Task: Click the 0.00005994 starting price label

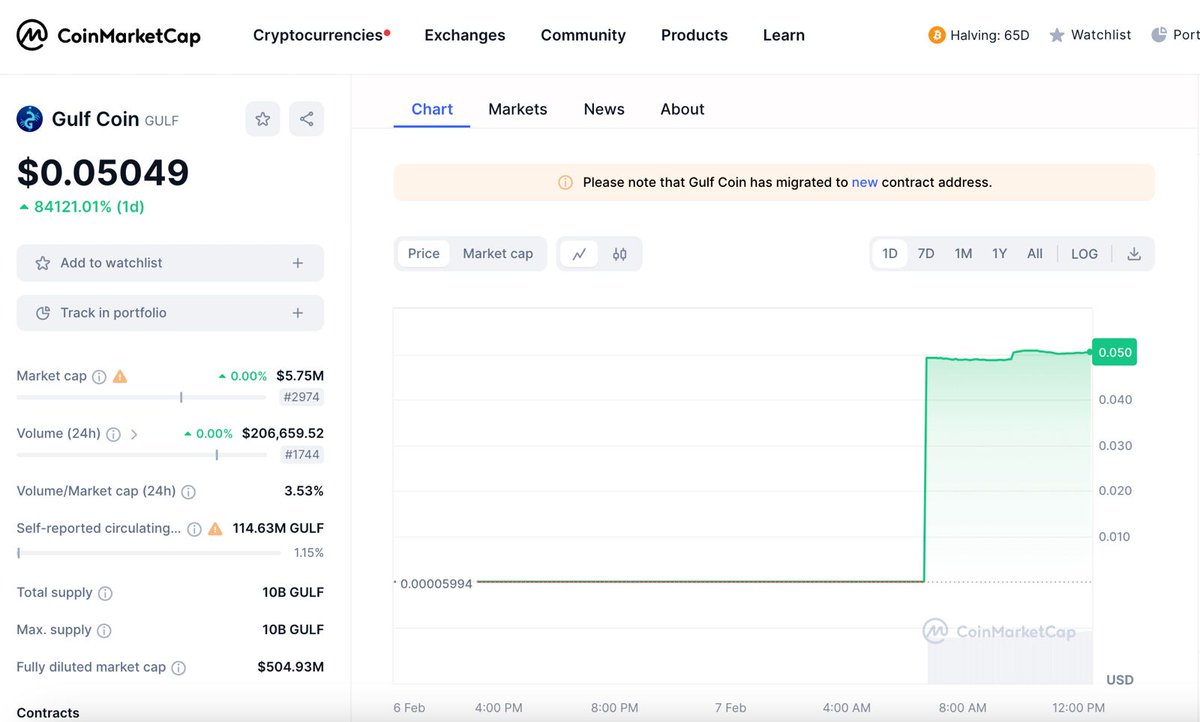Action: point(436,583)
